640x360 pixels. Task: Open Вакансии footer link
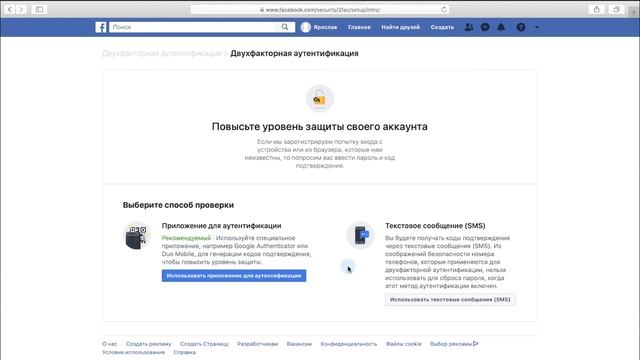(299, 344)
